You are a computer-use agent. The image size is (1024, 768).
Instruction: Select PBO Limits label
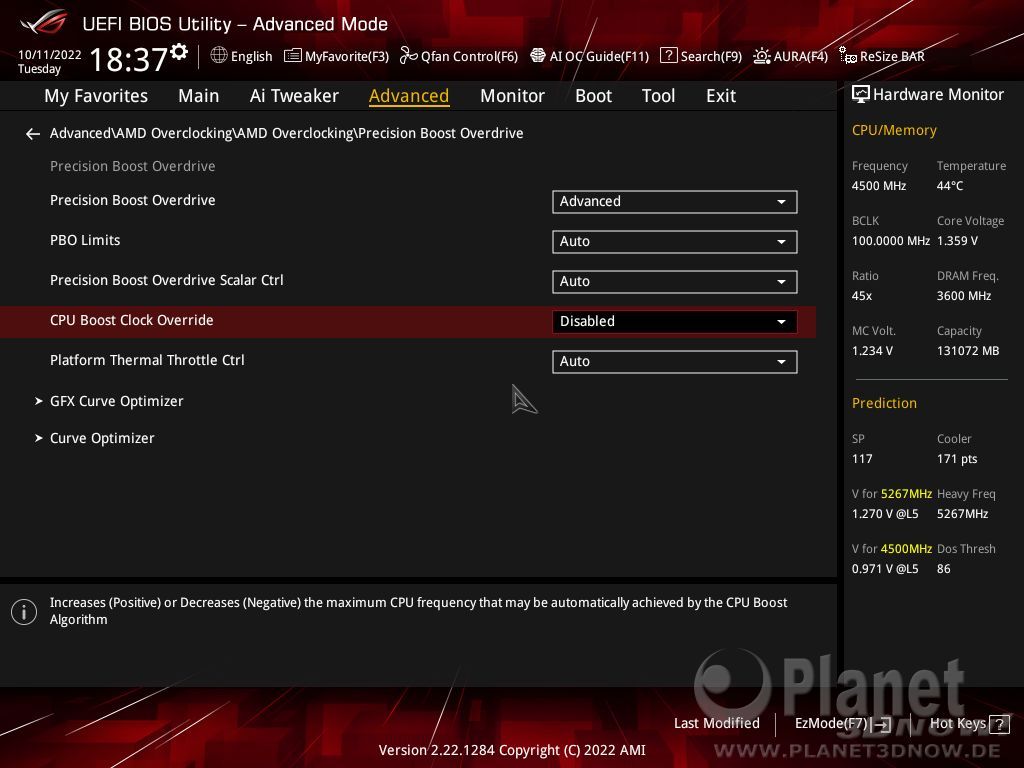click(85, 240)
